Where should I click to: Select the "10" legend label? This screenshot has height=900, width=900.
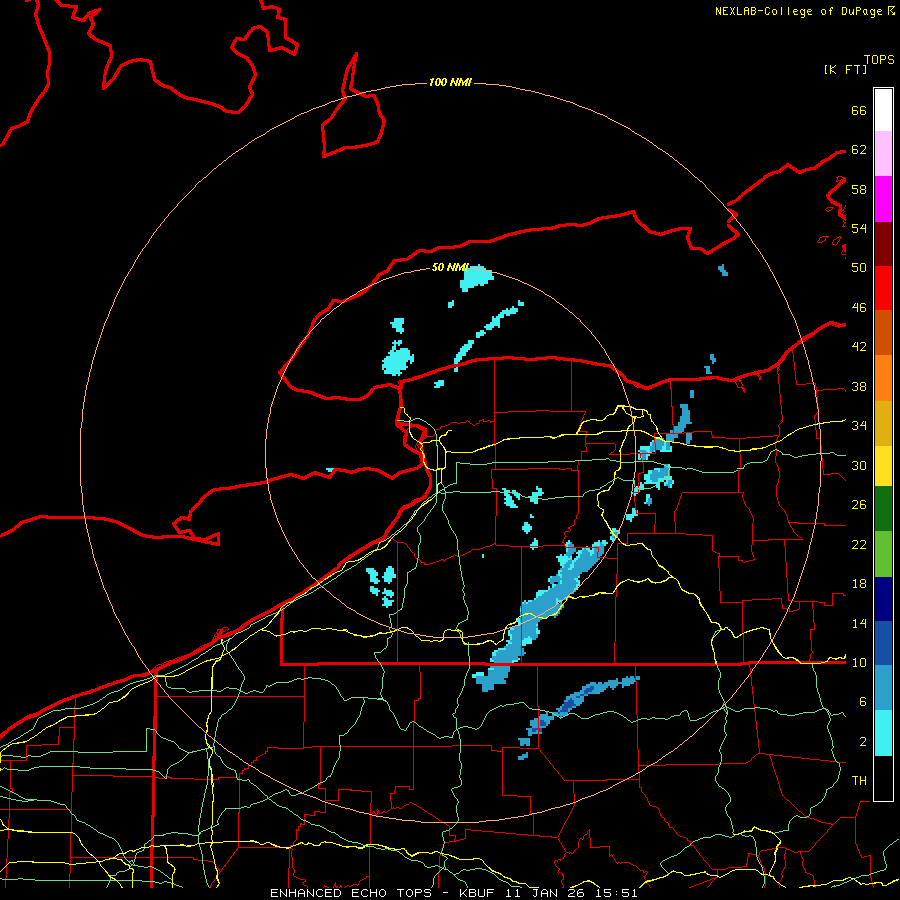(859, 663)
